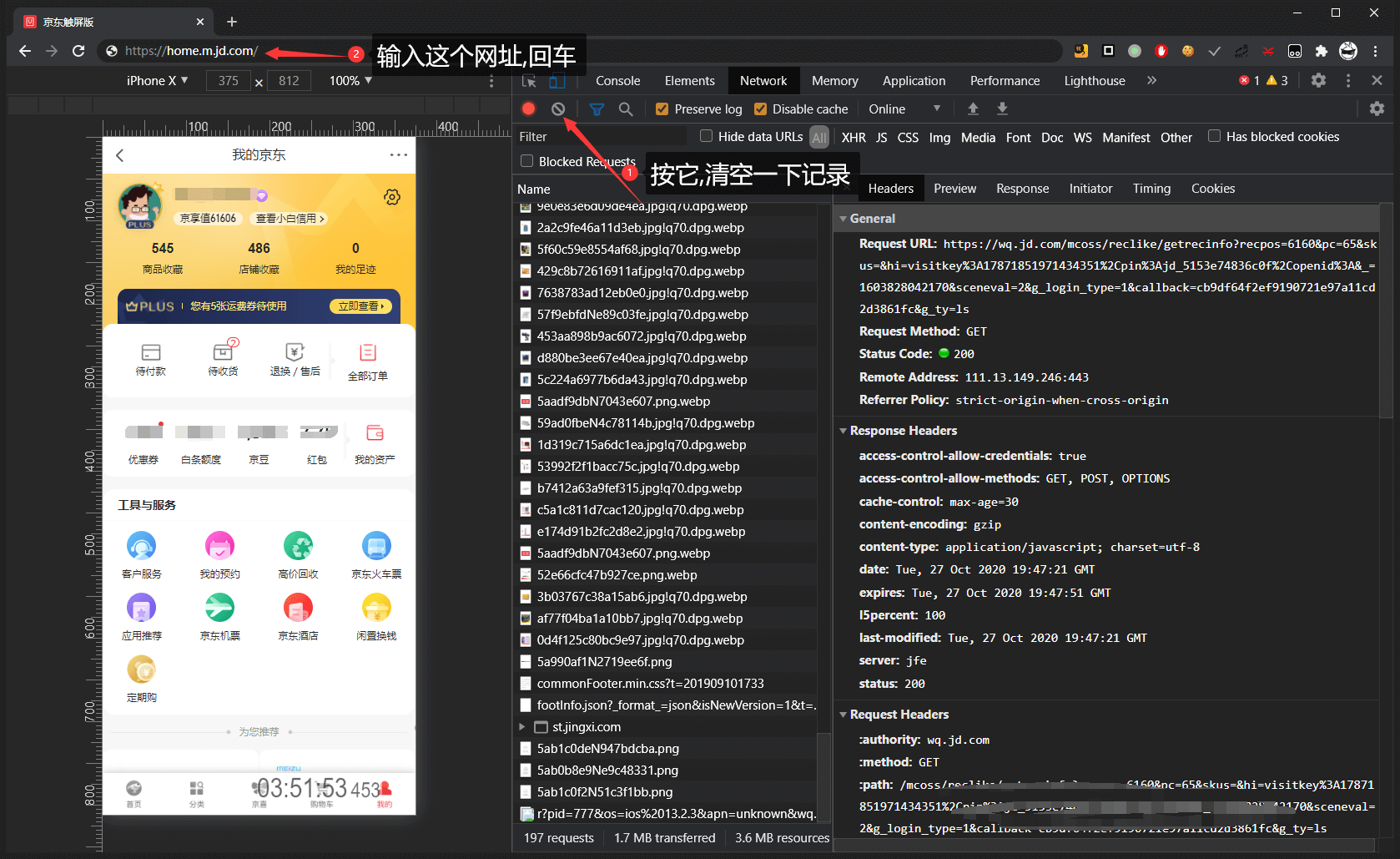The width and height of the screenshot is (1400, 859).
Task: Open the error and warning count badge
Action: point(1263,80)
